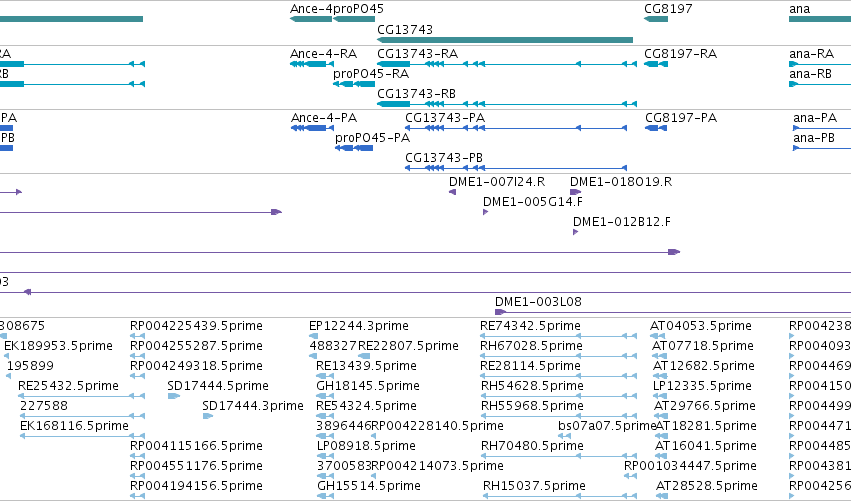This screenshot has width=851, height=501.
Task: Select the RP004225439.5prime EST label
Action: pos(196,326)
